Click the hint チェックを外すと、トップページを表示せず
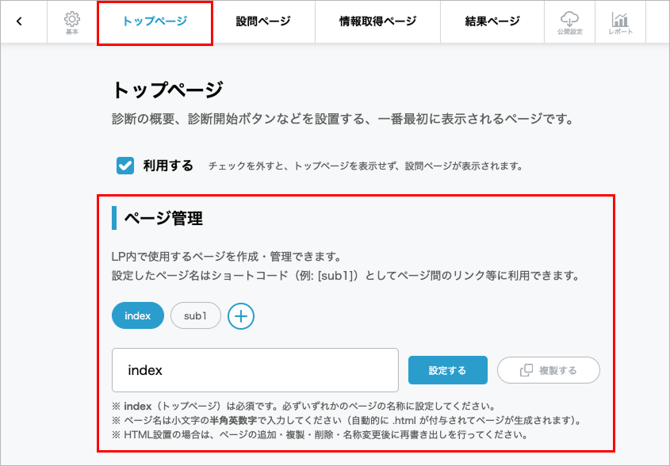The height and width of the screenshot is (466, 670). 365,166
